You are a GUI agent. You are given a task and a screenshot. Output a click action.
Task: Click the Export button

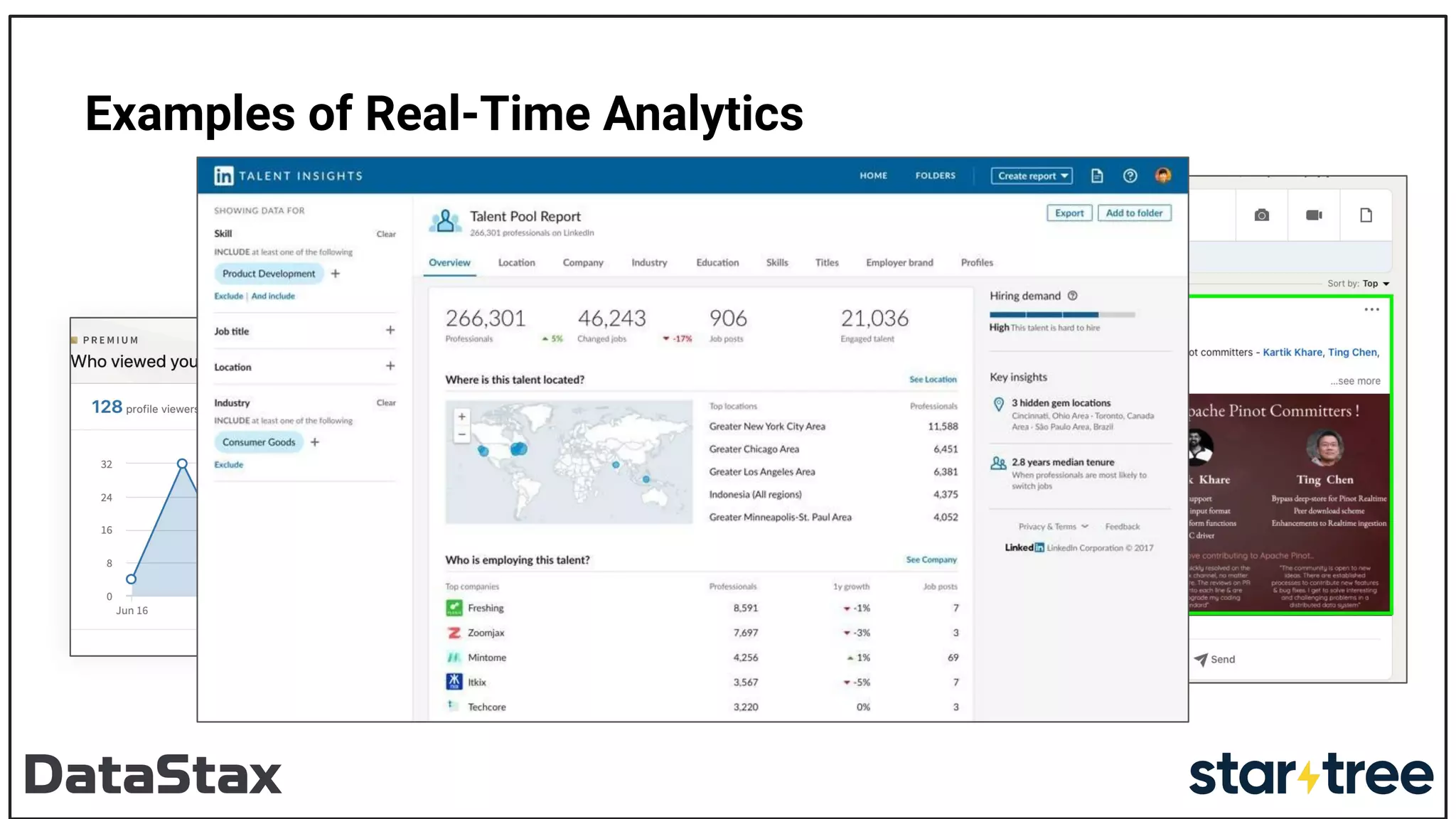[1069, 213]
